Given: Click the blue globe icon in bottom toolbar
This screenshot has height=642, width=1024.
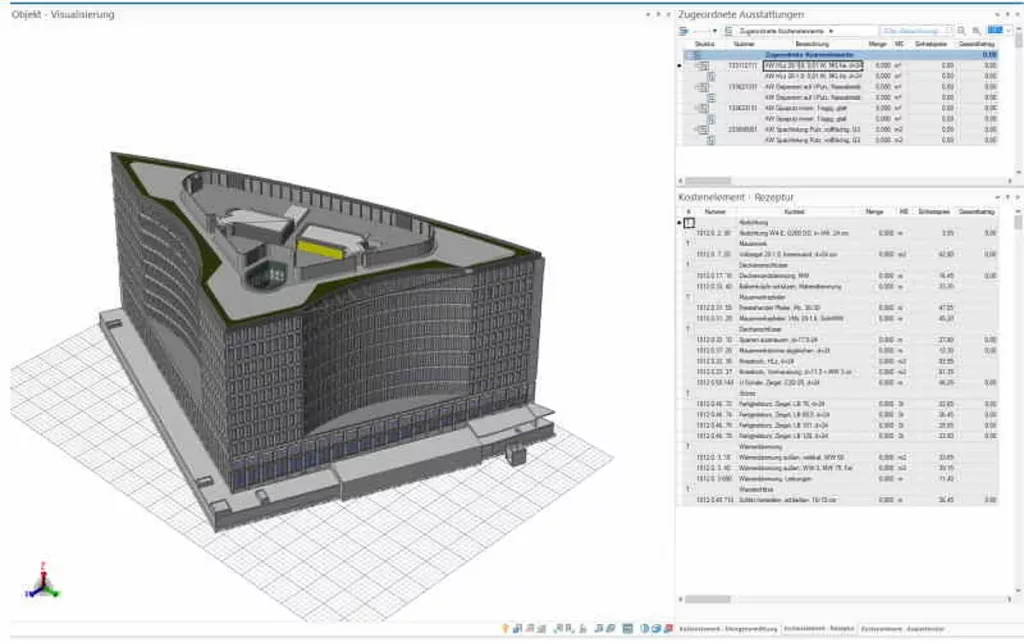Looking at the screenshot, I should (645, 628).
